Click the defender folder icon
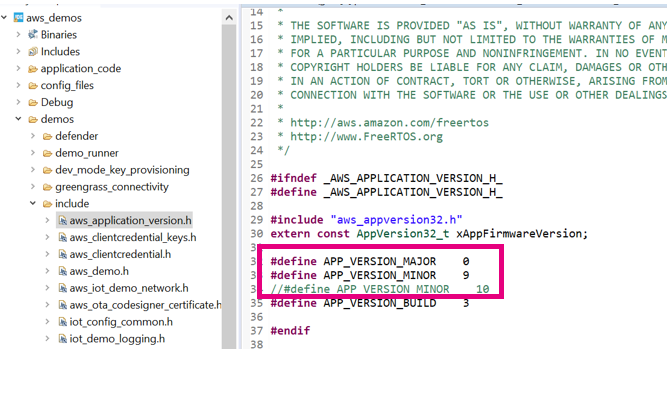 [x=47, y=136]
